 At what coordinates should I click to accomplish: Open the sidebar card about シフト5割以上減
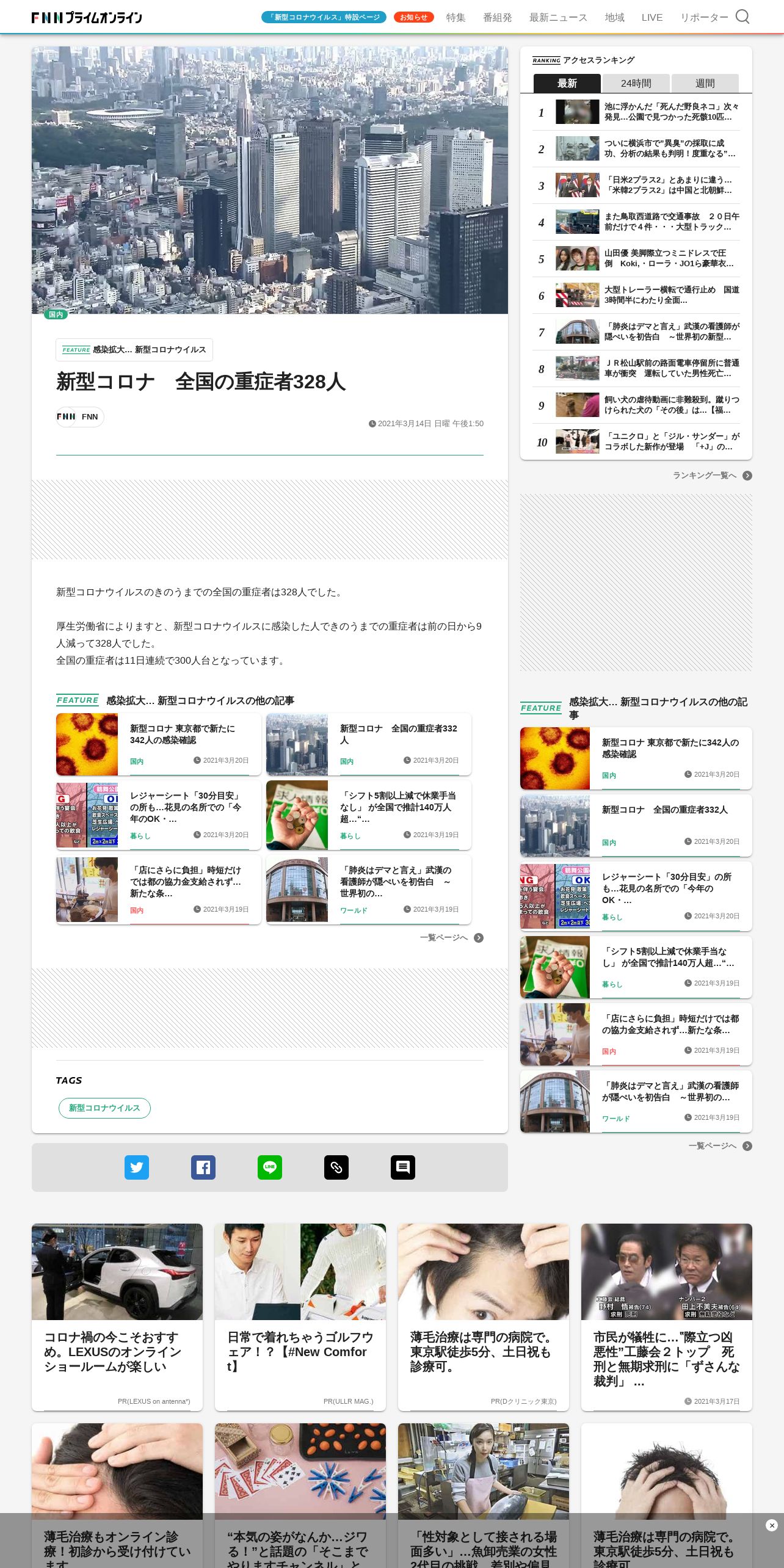[636, 967]
